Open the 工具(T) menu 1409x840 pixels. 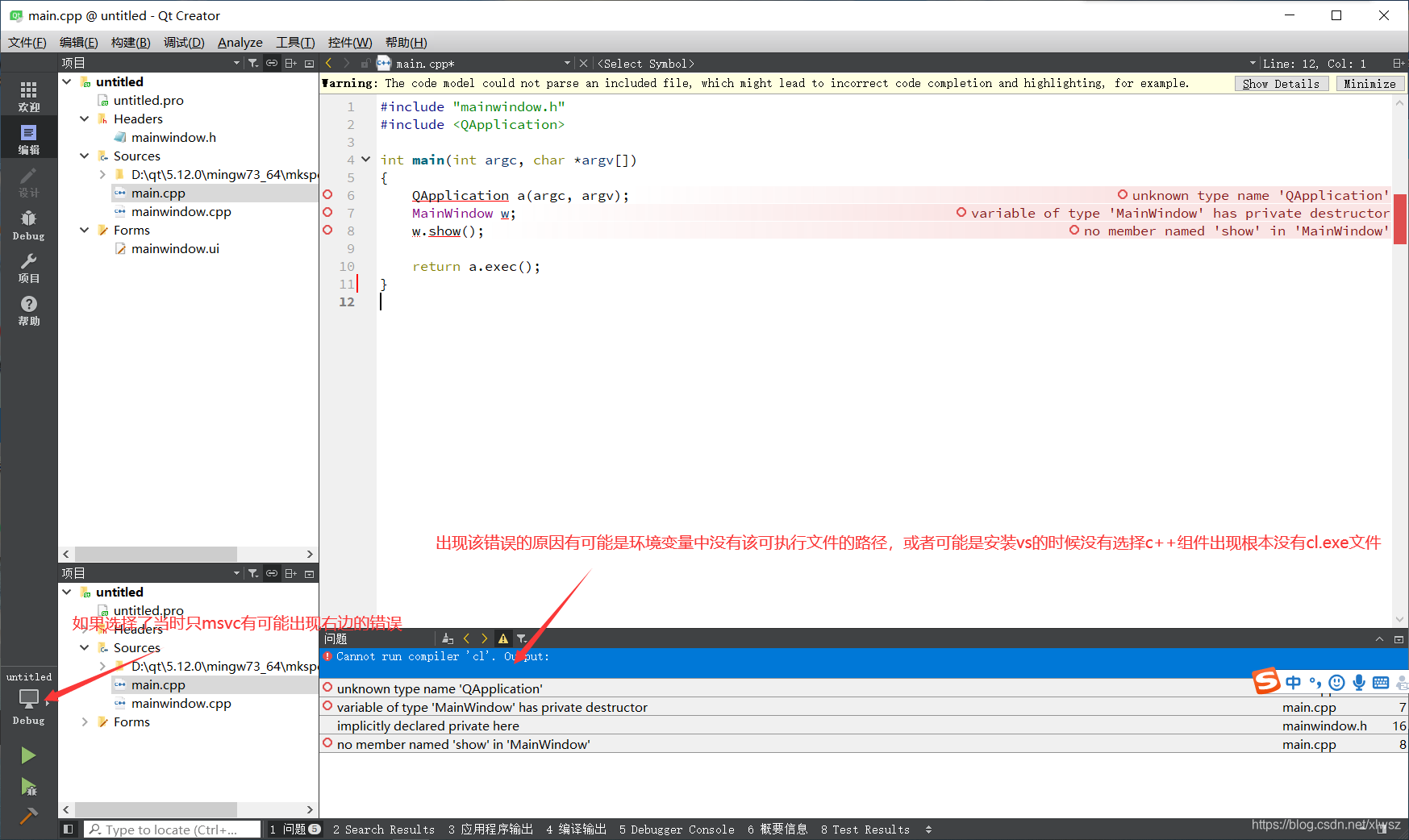(295, 42)
